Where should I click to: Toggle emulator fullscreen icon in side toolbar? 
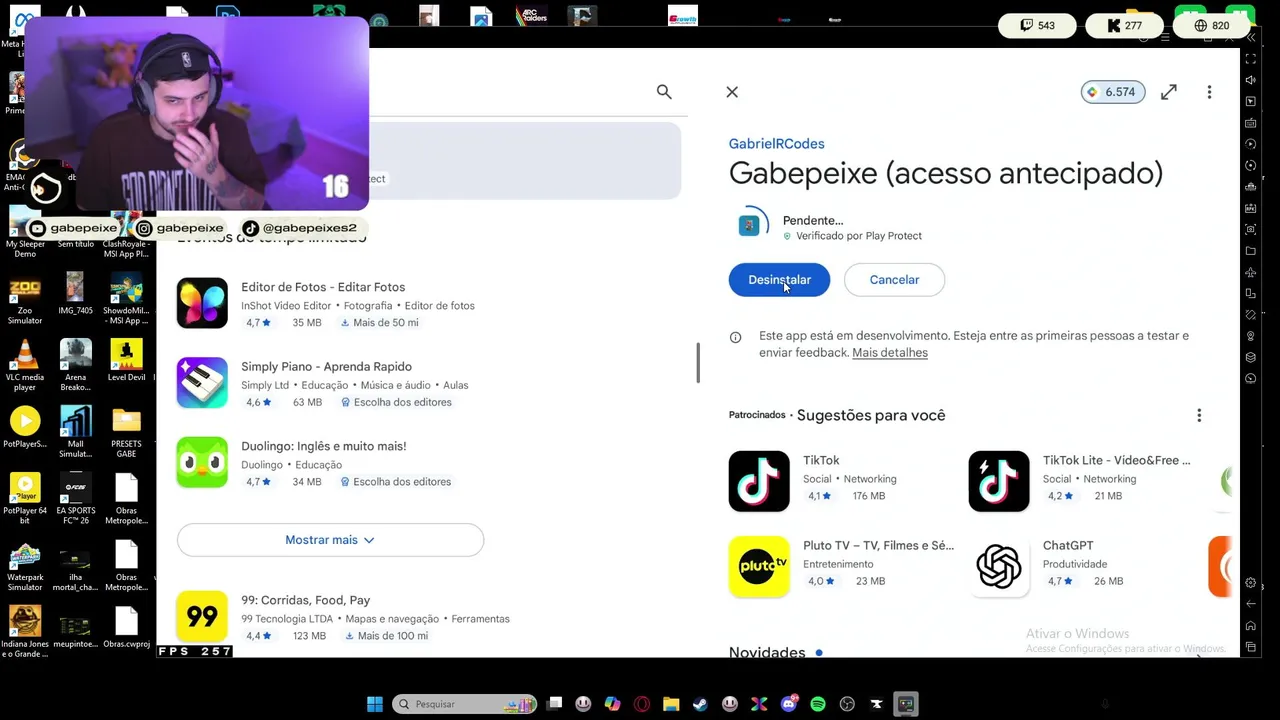pos(1250,58)
